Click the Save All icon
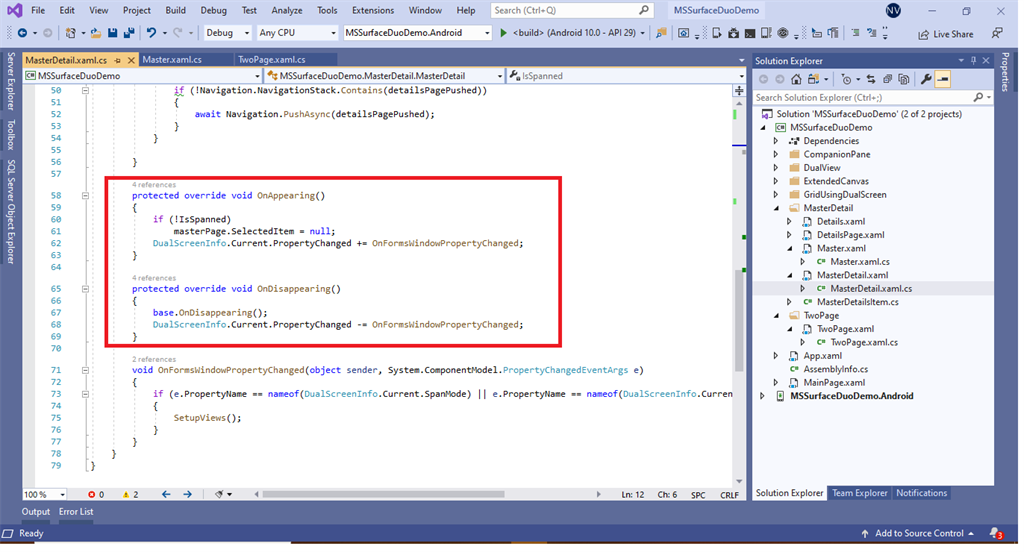1024x552 pixels. pyautogui.click(x=129, y=33)
